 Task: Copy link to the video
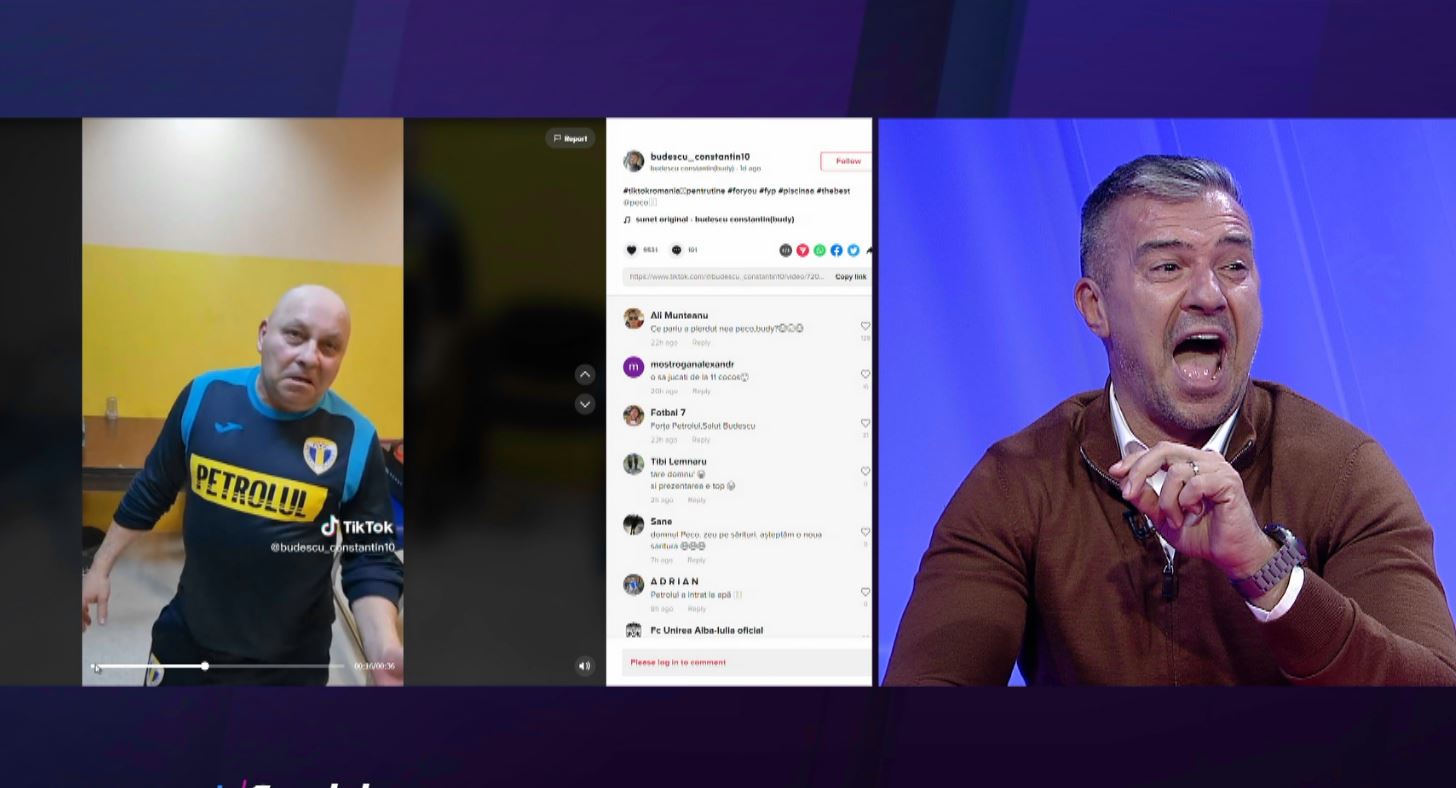tap(851, 277)
